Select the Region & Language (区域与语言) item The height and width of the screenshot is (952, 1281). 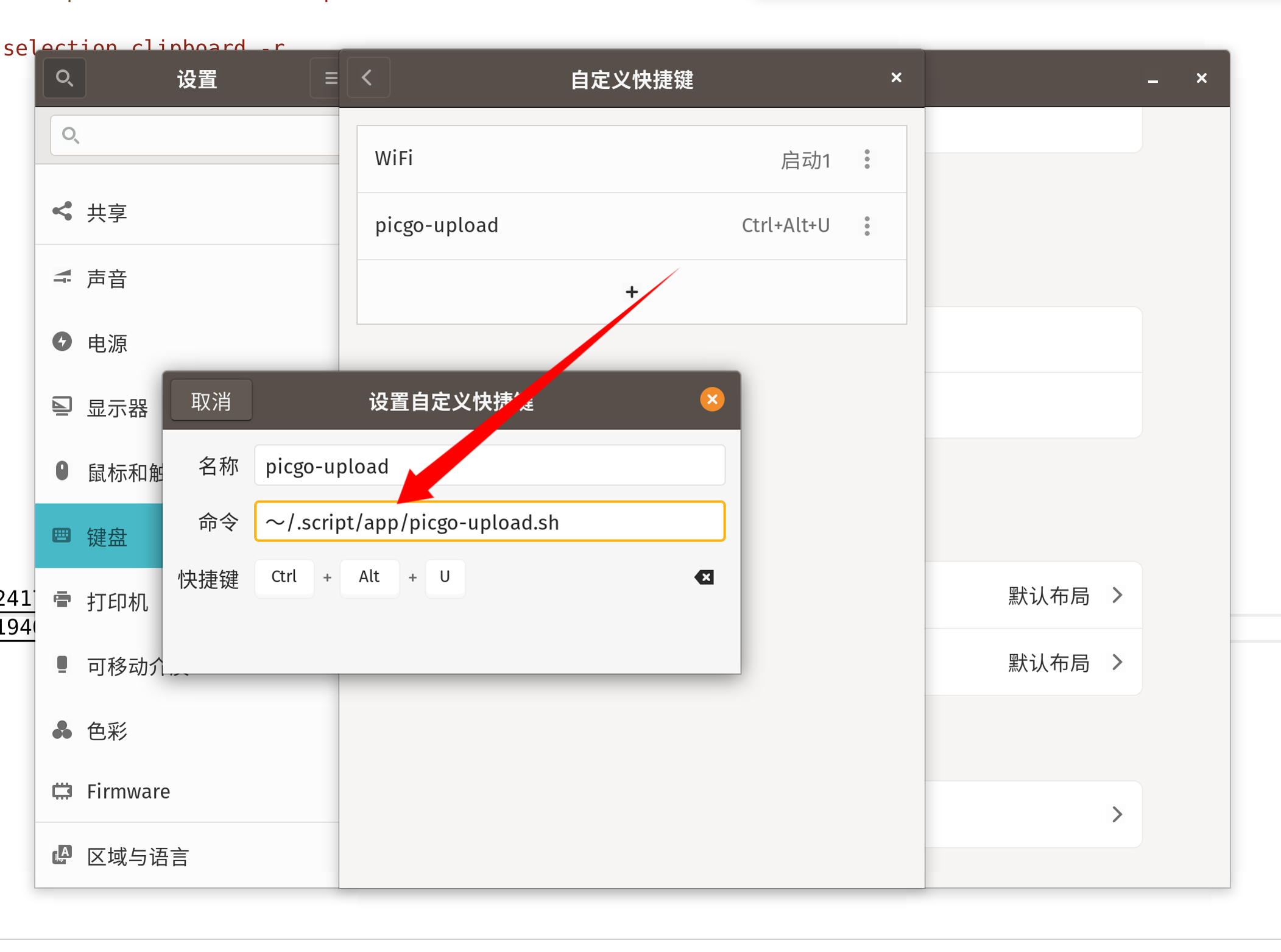coord(188,856)
